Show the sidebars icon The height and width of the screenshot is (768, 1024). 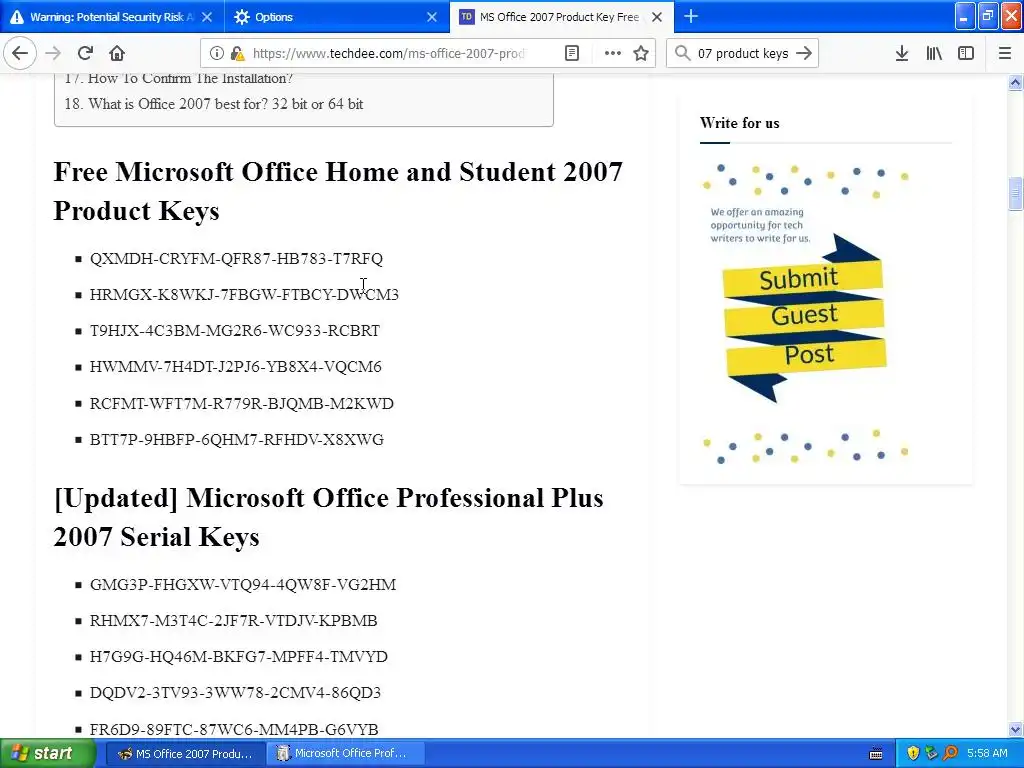966,53
